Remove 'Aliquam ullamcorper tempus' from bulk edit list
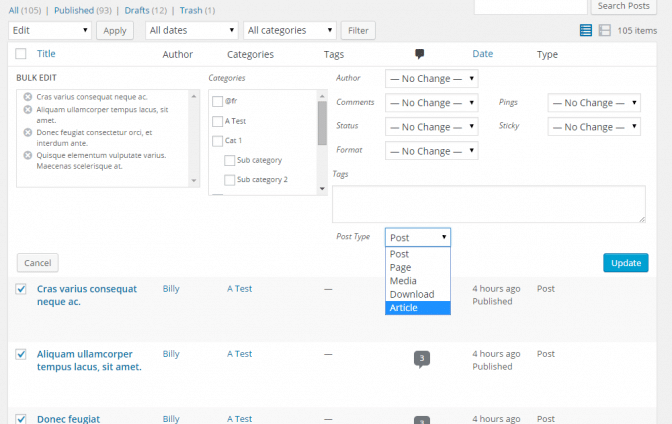Screen dimensions: 672x424 point(28,110)
